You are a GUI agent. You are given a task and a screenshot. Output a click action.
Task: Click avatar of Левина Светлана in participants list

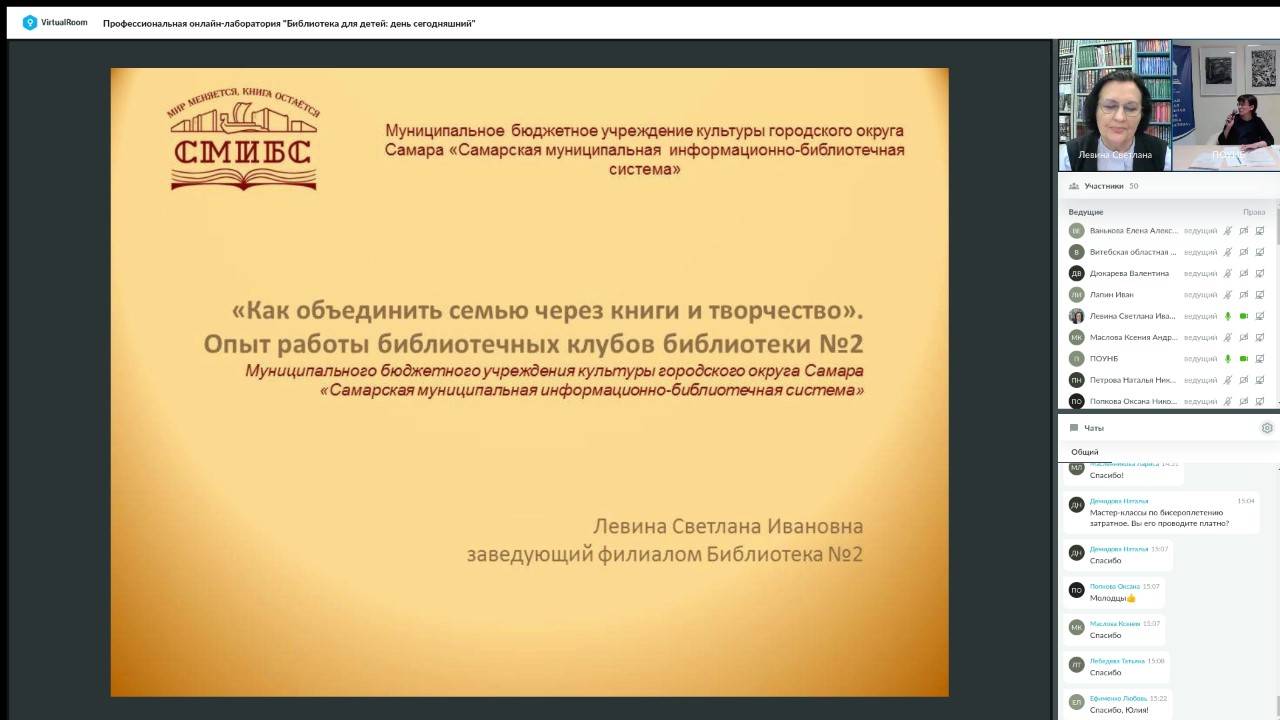pyautogui.click(x=1076, y=316)
